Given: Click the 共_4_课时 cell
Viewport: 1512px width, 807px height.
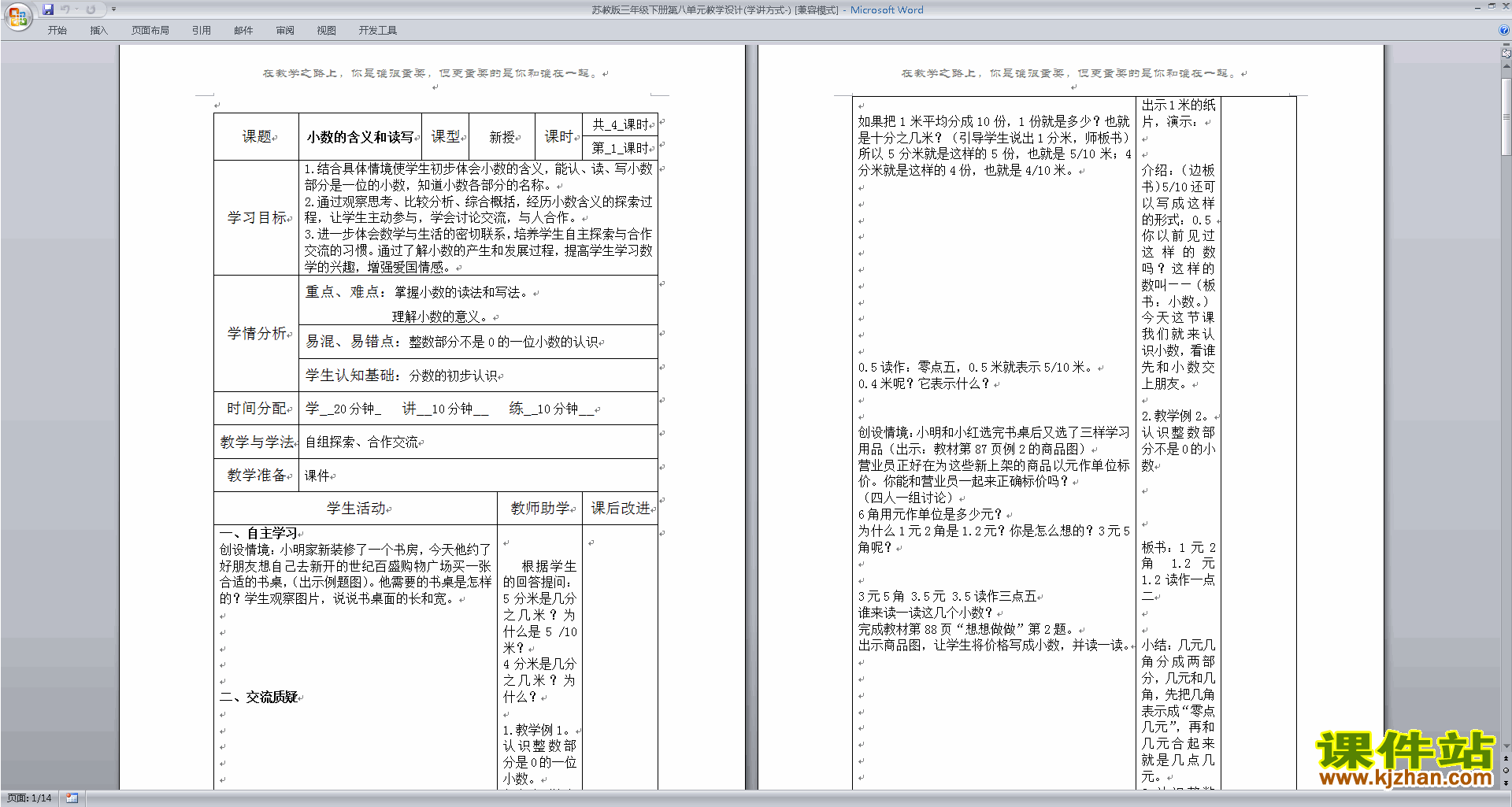Looking at the screenshot, I should [x=621, y=124].
